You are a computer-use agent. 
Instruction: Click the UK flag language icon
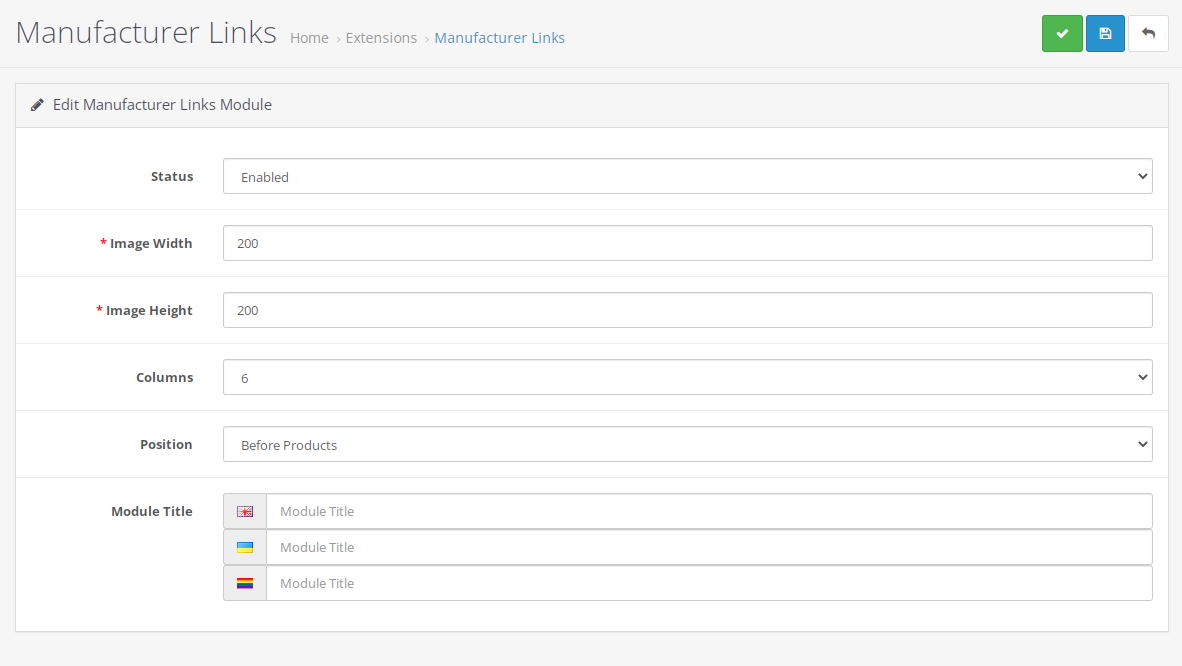245,511
